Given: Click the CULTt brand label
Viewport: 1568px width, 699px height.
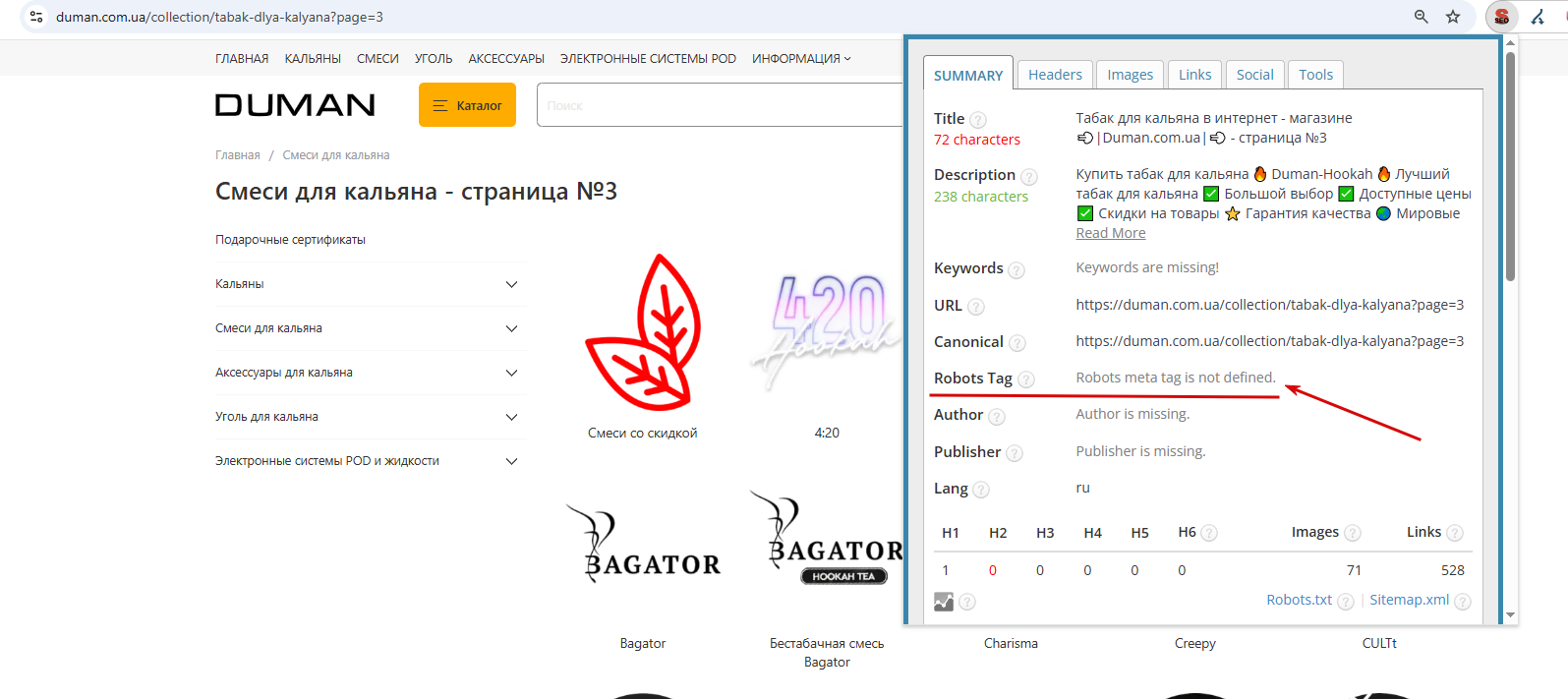Looking at the screenshot, I should click(1379, 643).
